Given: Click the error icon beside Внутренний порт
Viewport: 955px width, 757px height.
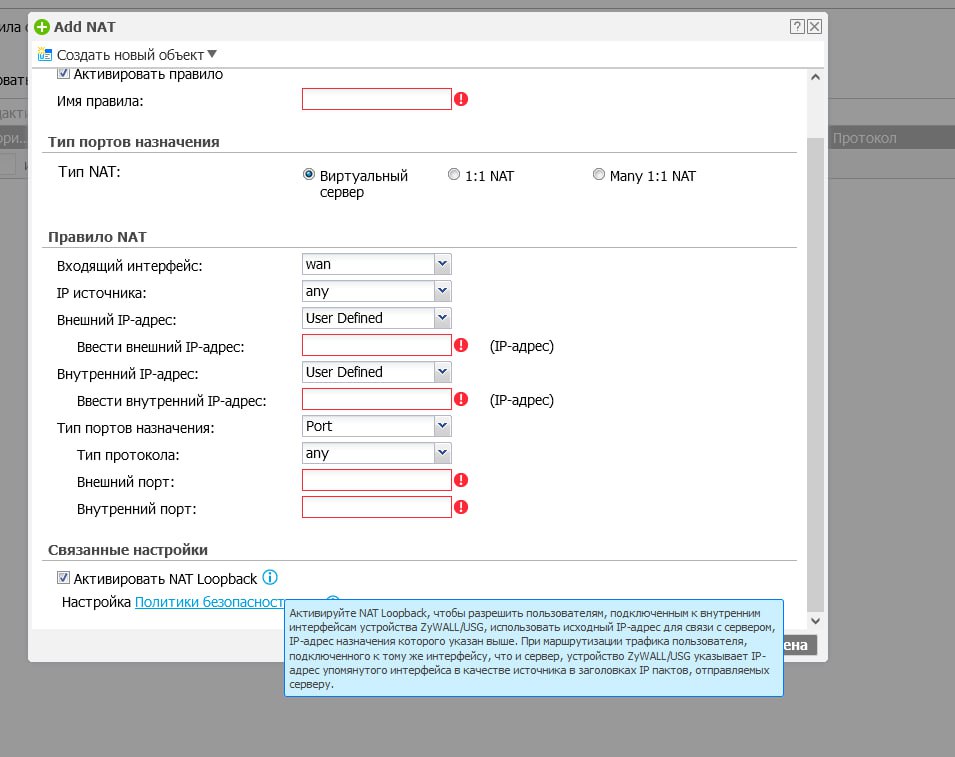Looking at the screenshot, I should click(461, 507).
